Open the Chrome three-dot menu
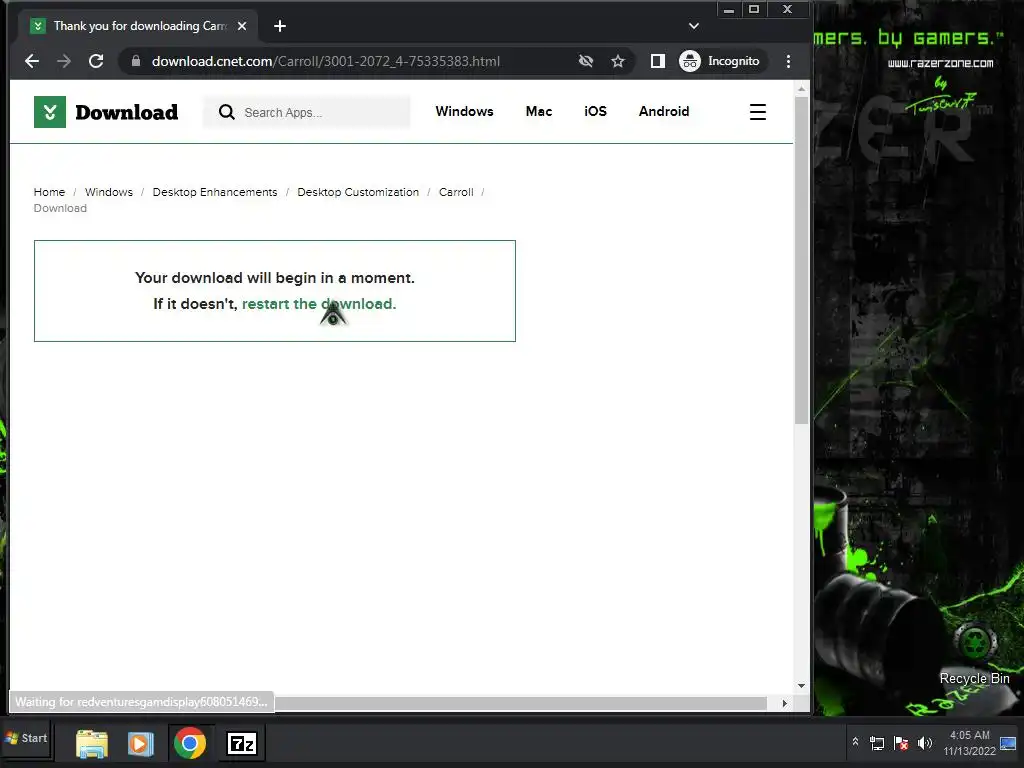 788,61
